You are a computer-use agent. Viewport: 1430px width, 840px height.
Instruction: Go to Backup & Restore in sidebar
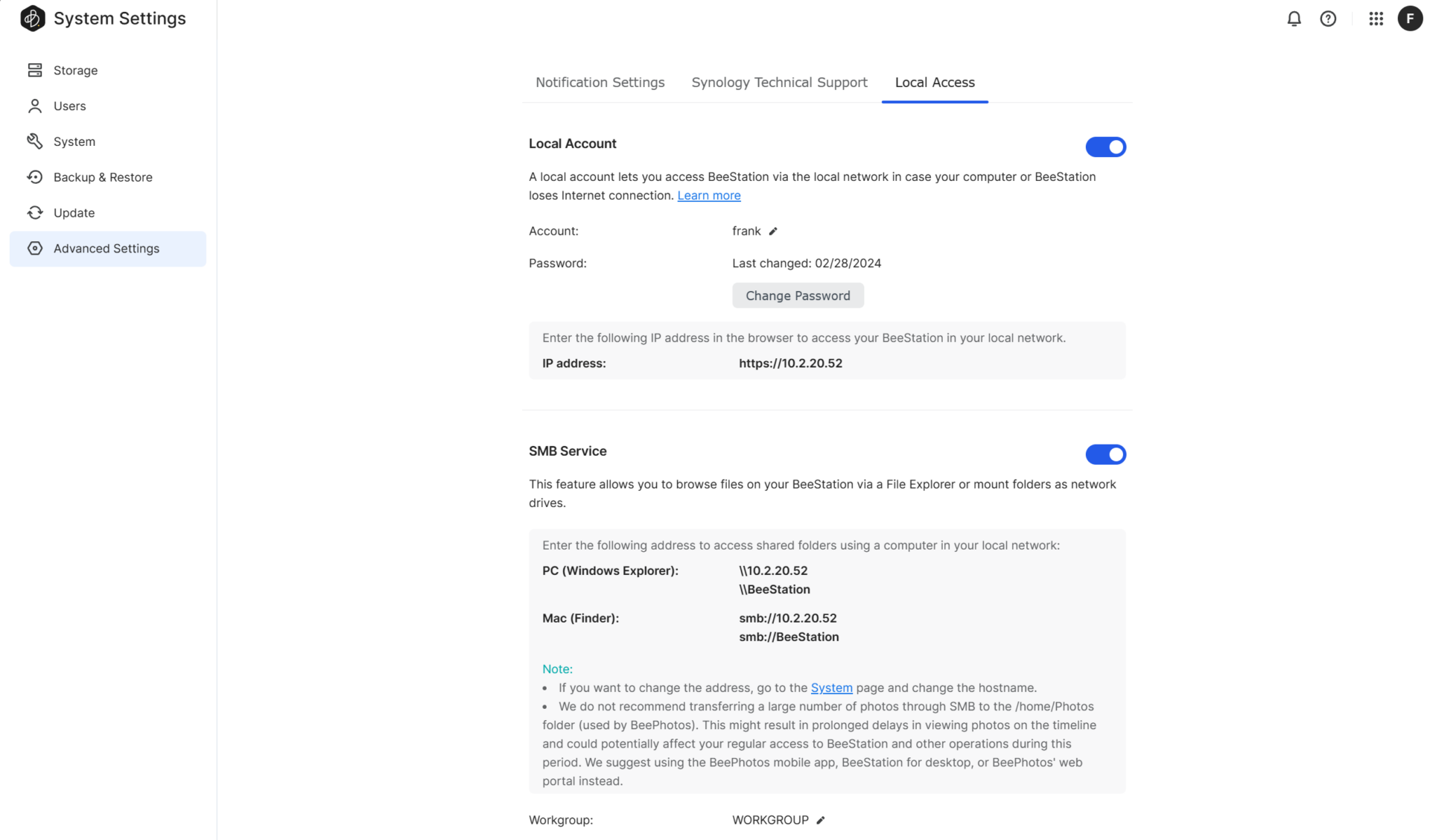point(108,177)
